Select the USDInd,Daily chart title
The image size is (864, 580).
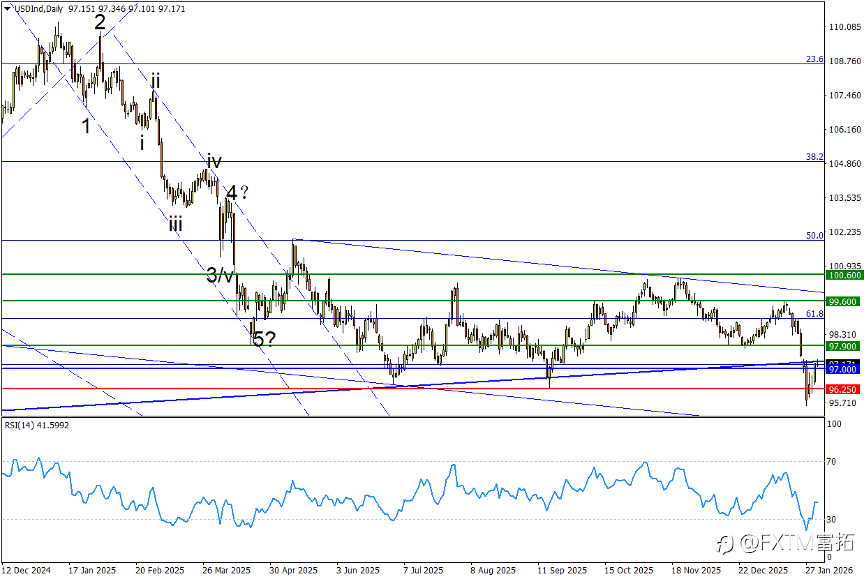[38, 9]
